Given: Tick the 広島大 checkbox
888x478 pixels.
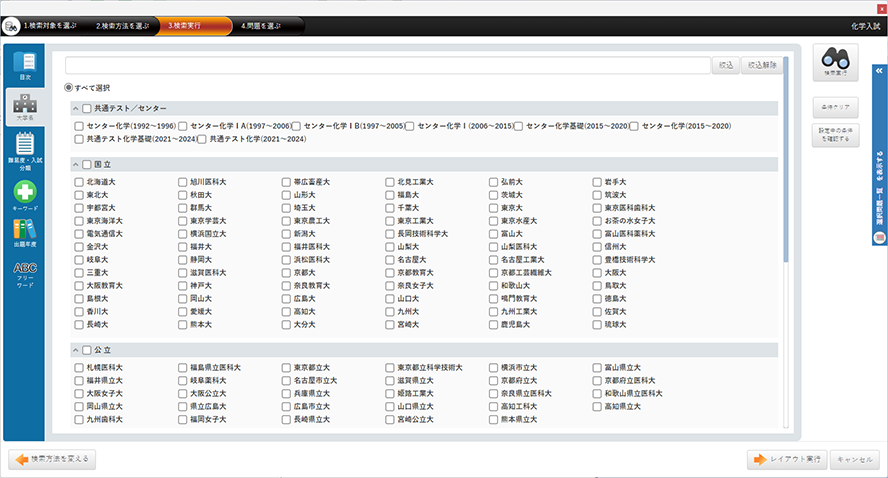Looking at the screenshot, I should tap(286, 298).
